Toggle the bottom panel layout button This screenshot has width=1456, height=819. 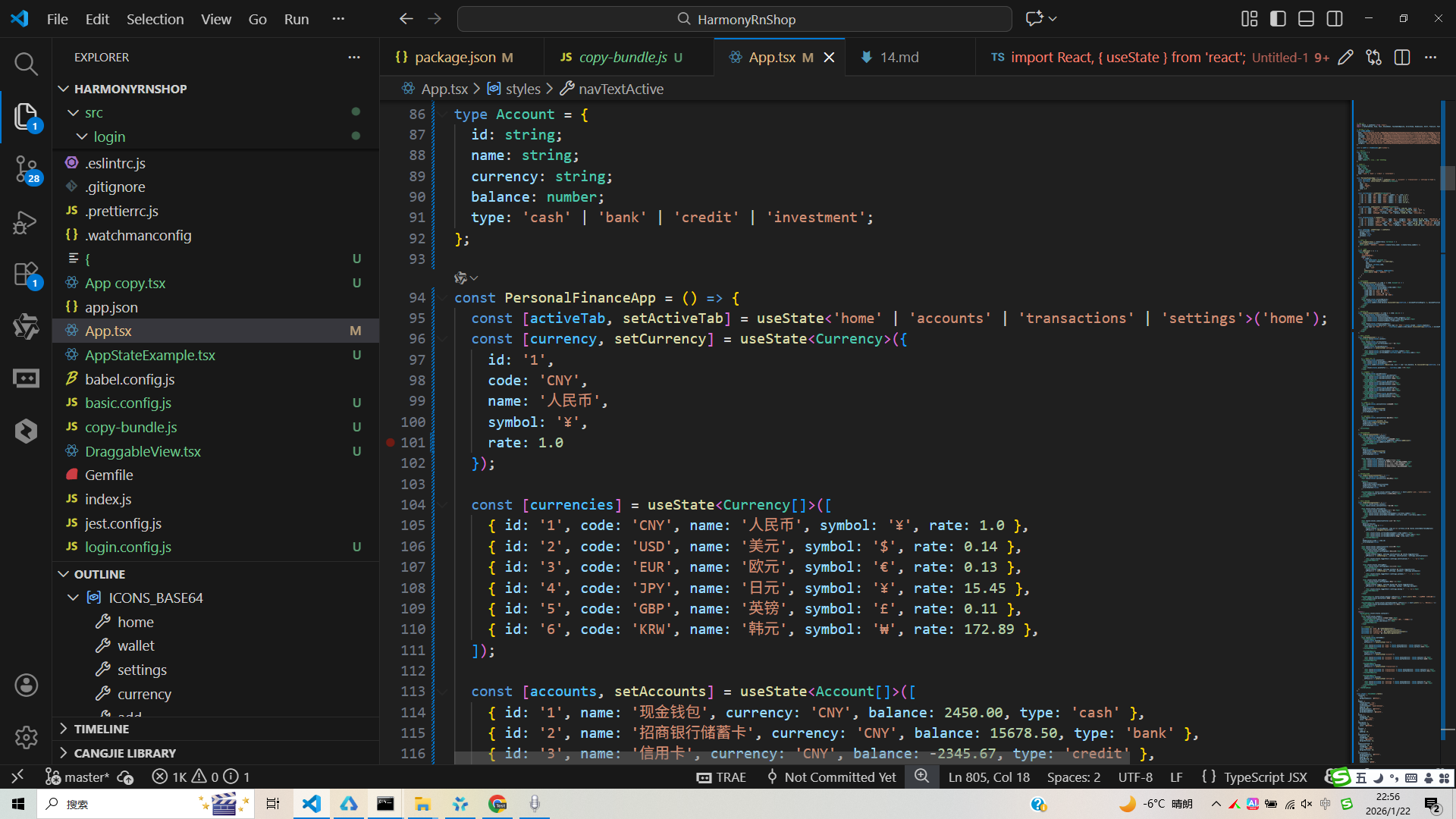click(x=1306, y=19)
